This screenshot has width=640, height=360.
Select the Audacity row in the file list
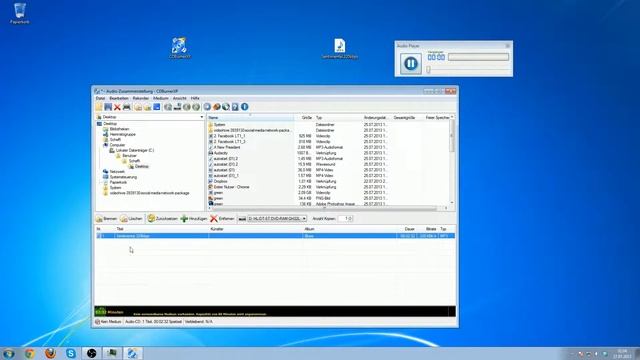[x=329, y=153]
